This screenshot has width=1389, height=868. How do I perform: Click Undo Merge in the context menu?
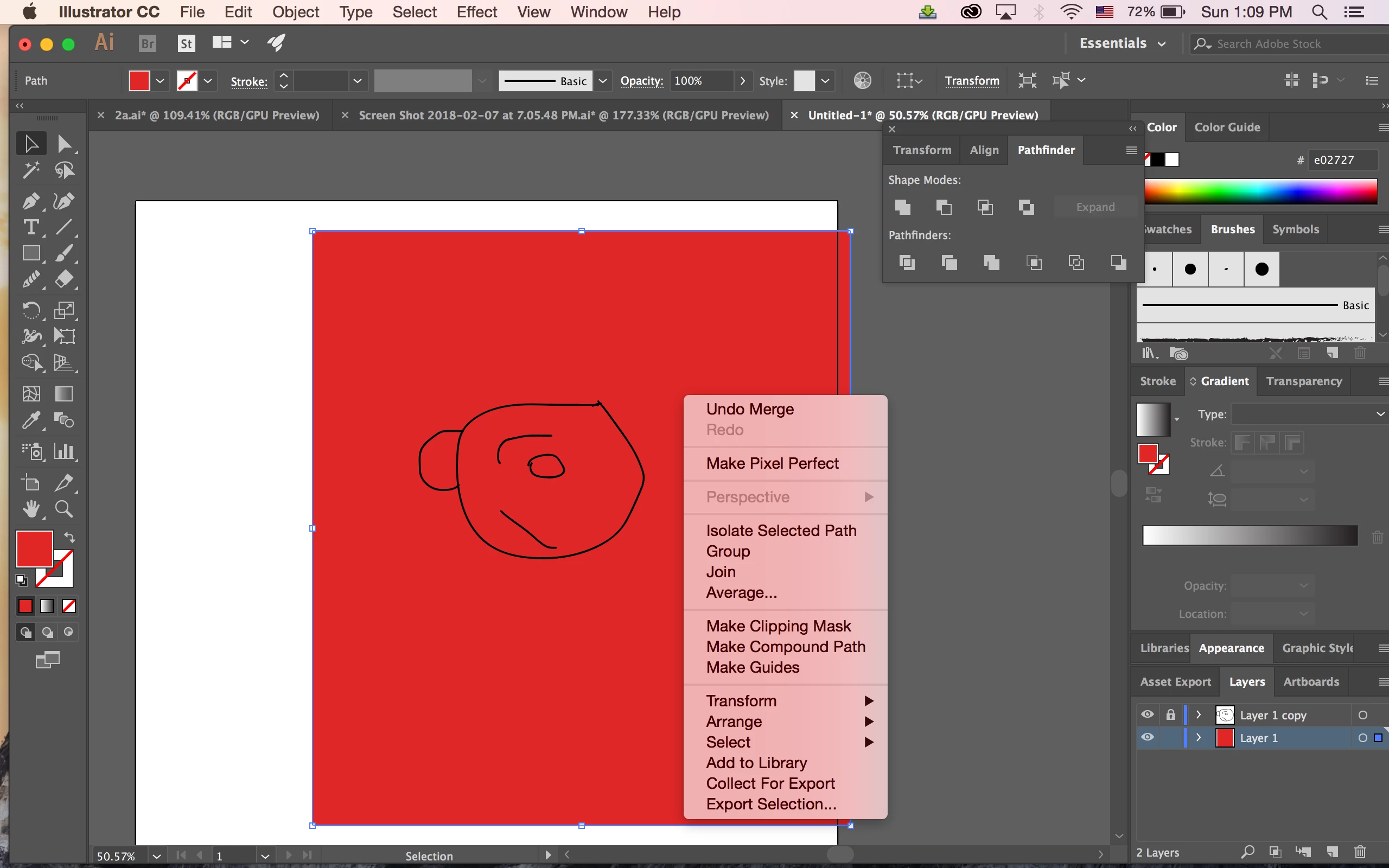coord(750,409)
